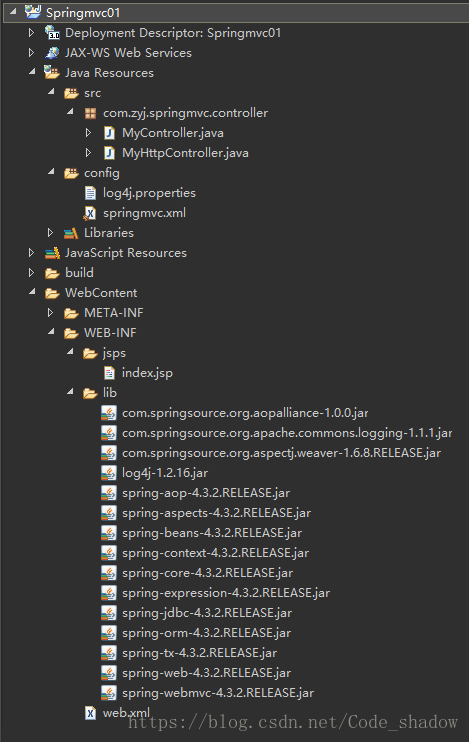This screenshot has width=469, height=742.
Task: Click the META-INF folder icon
Action: coord(71,313)
